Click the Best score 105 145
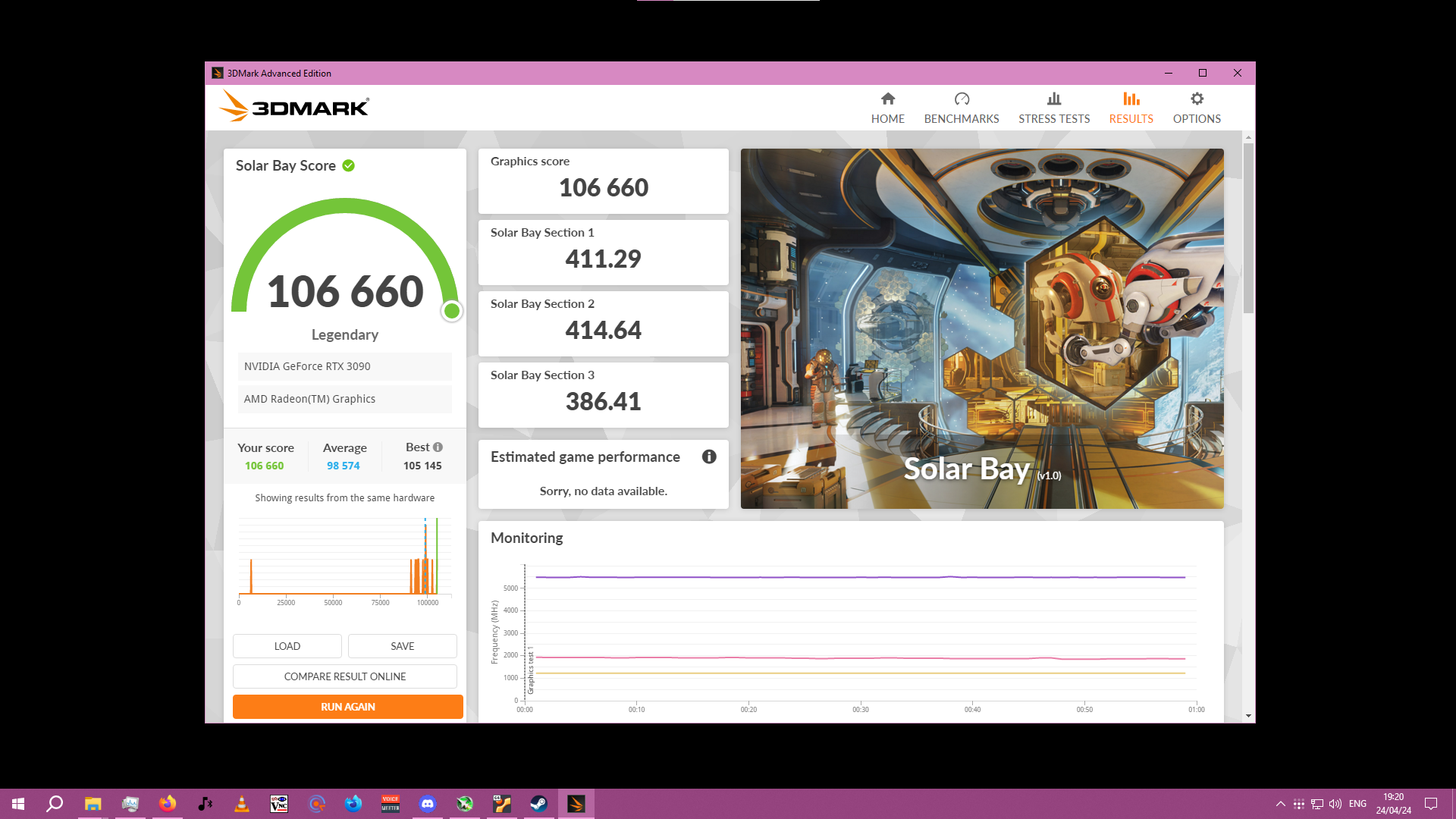The height and width of the screenshot is (819, 1456). [422, 466]
